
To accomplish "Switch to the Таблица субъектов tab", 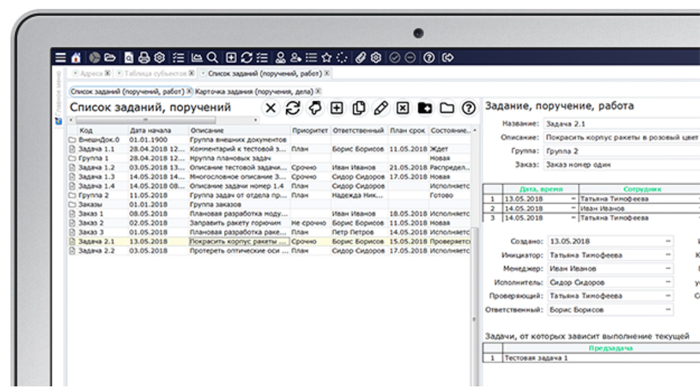I will tap(155, 73).
